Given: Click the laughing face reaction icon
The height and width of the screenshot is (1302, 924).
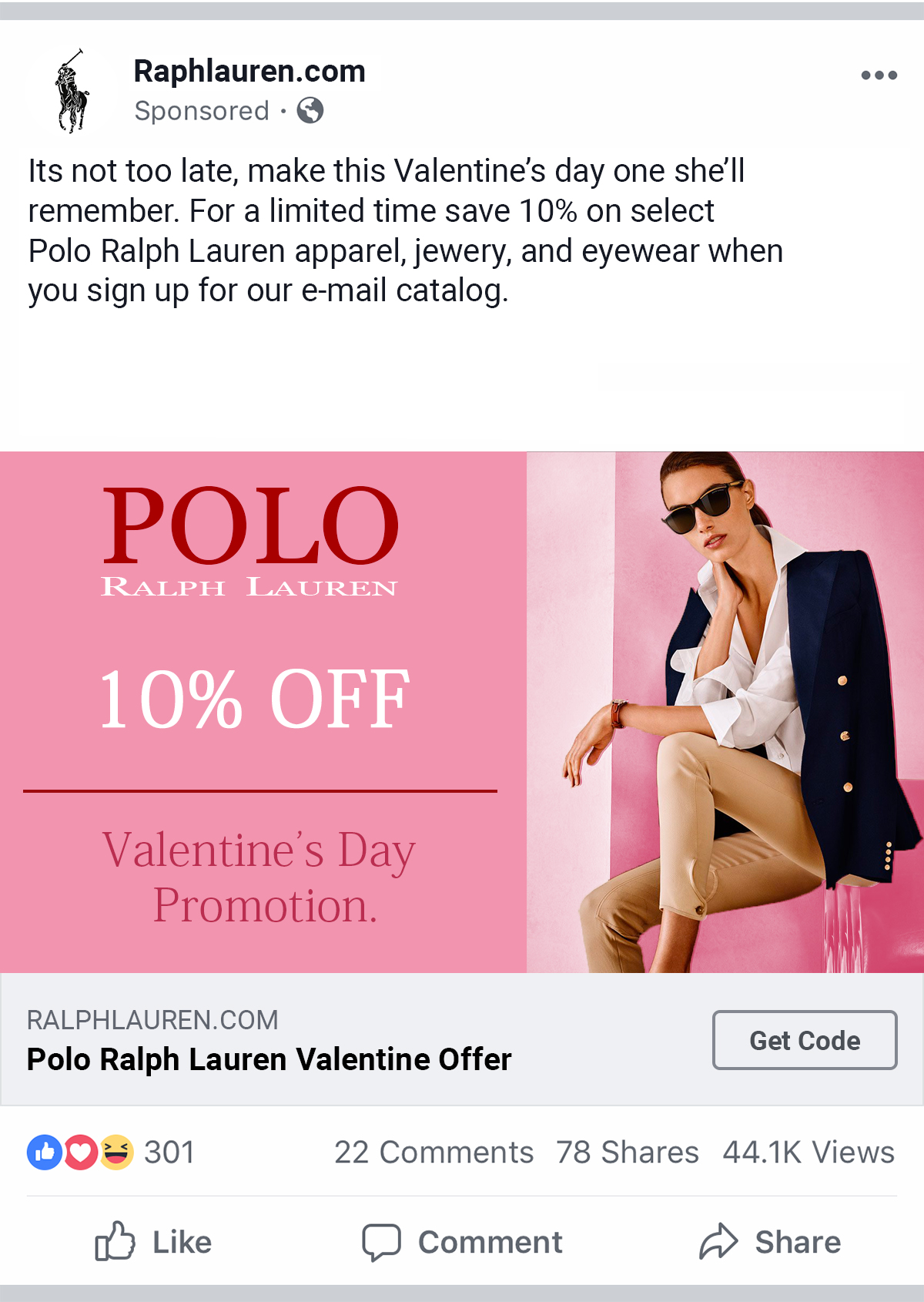Looking at the screenshot, I should click(x=116, y=1153).
